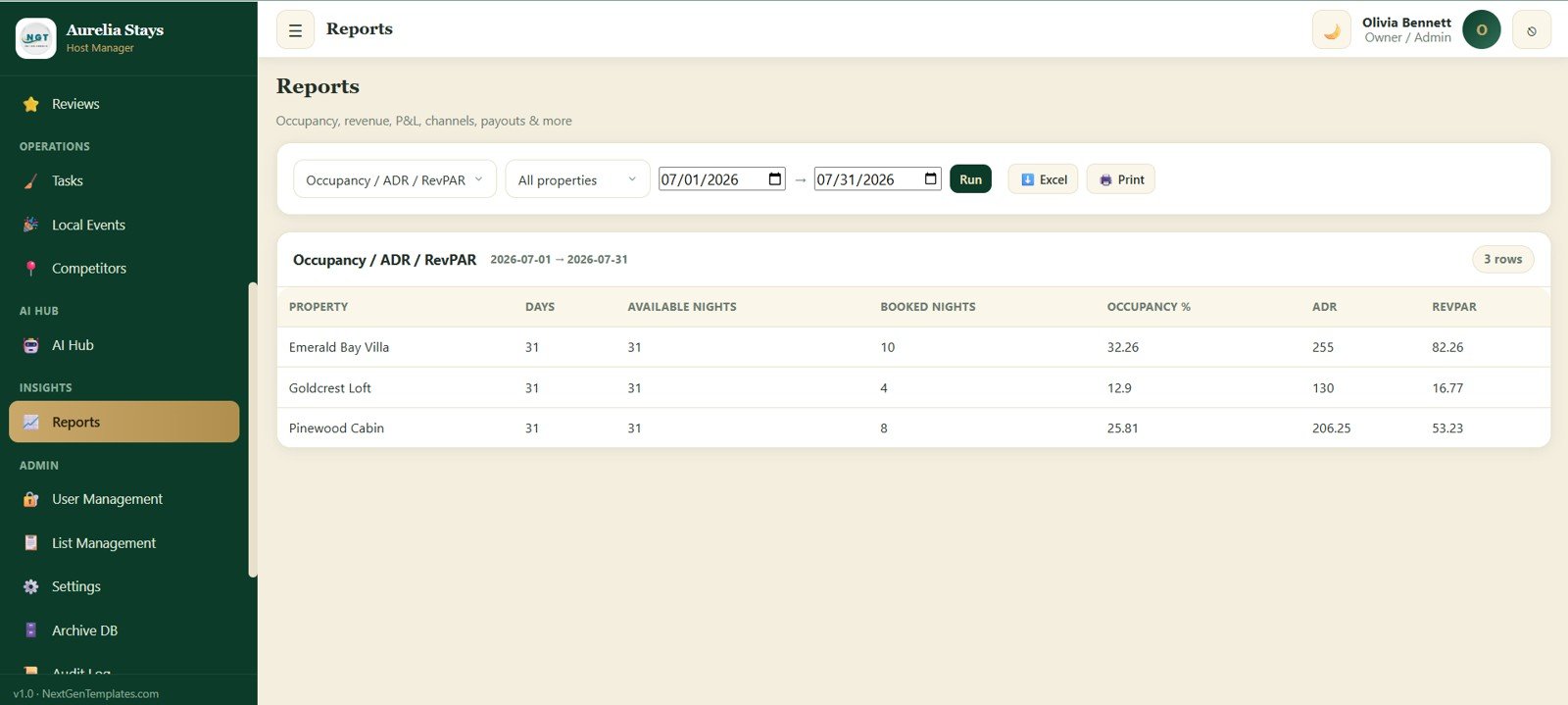Click ADR value 130

[1323, 387]
